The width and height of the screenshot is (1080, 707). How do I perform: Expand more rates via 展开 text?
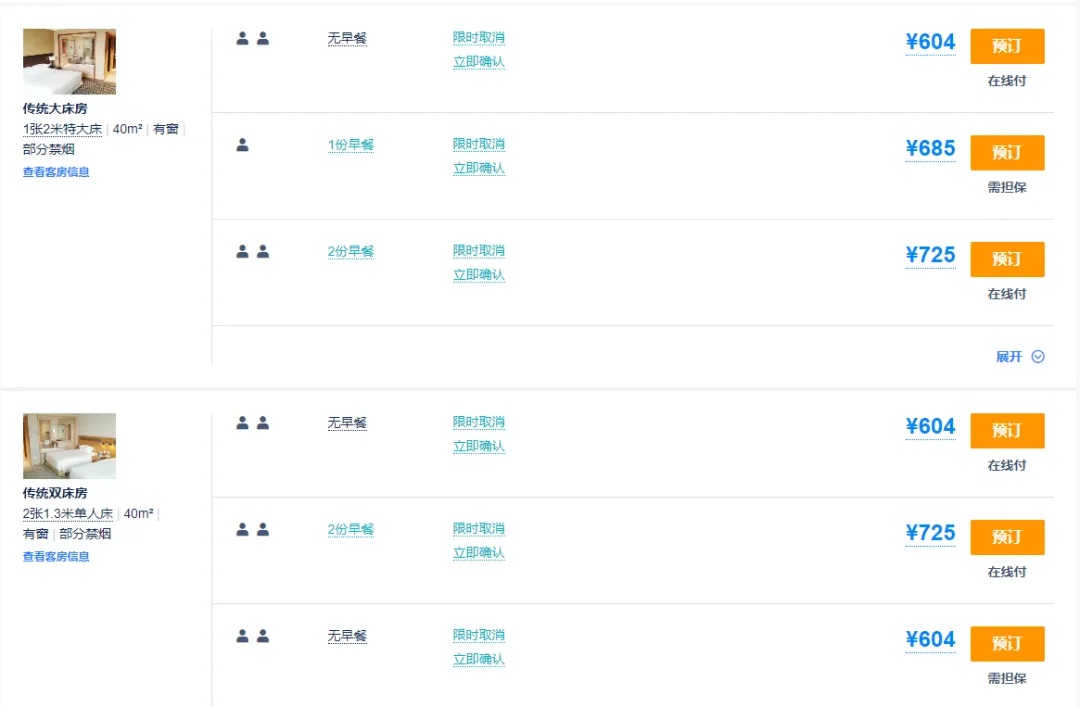(1009, 357)
